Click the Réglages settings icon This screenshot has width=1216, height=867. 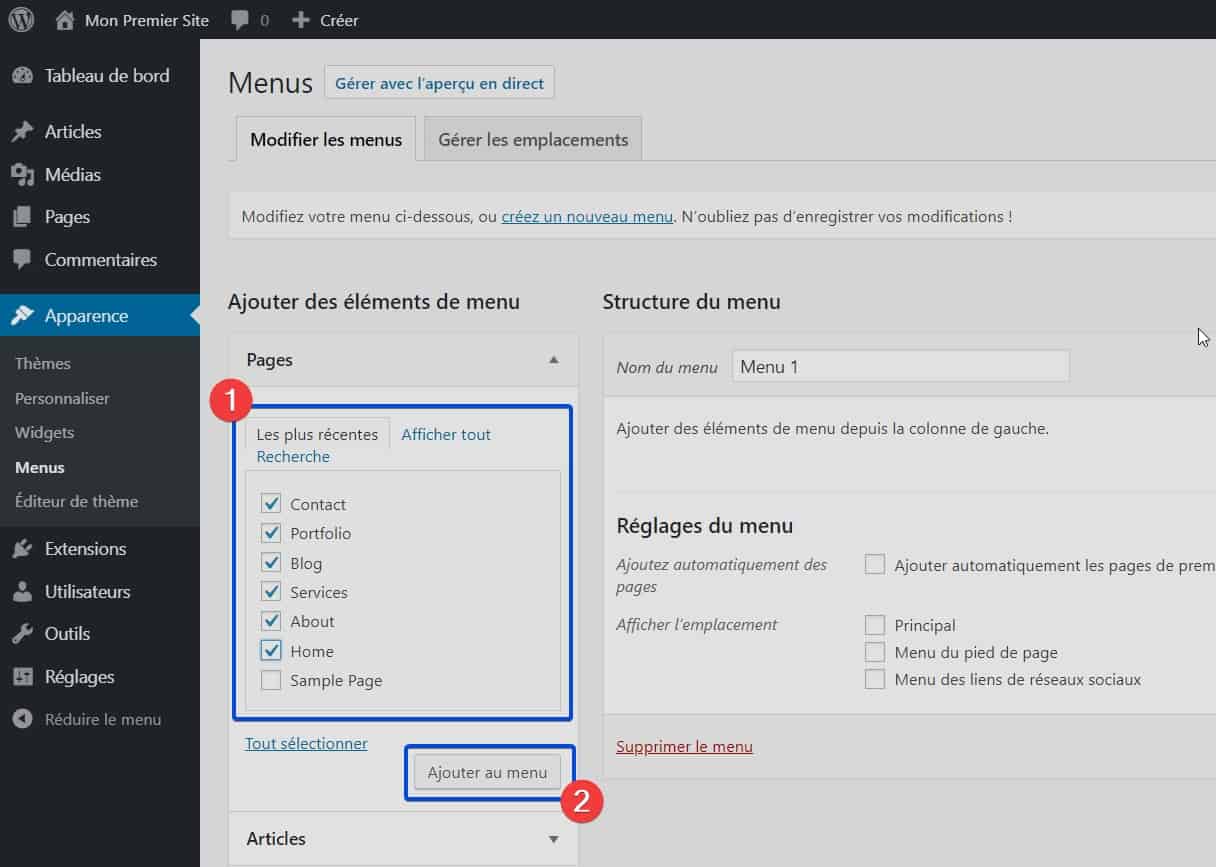(22, 677)
